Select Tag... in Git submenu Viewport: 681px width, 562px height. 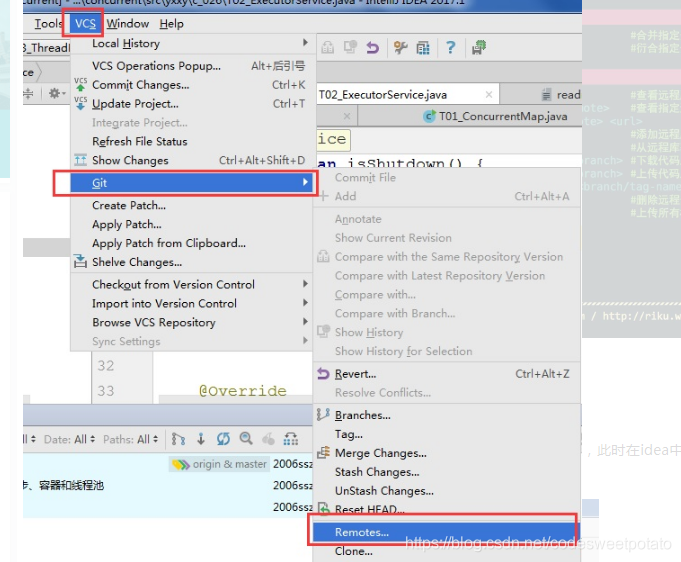click(446, 434)
